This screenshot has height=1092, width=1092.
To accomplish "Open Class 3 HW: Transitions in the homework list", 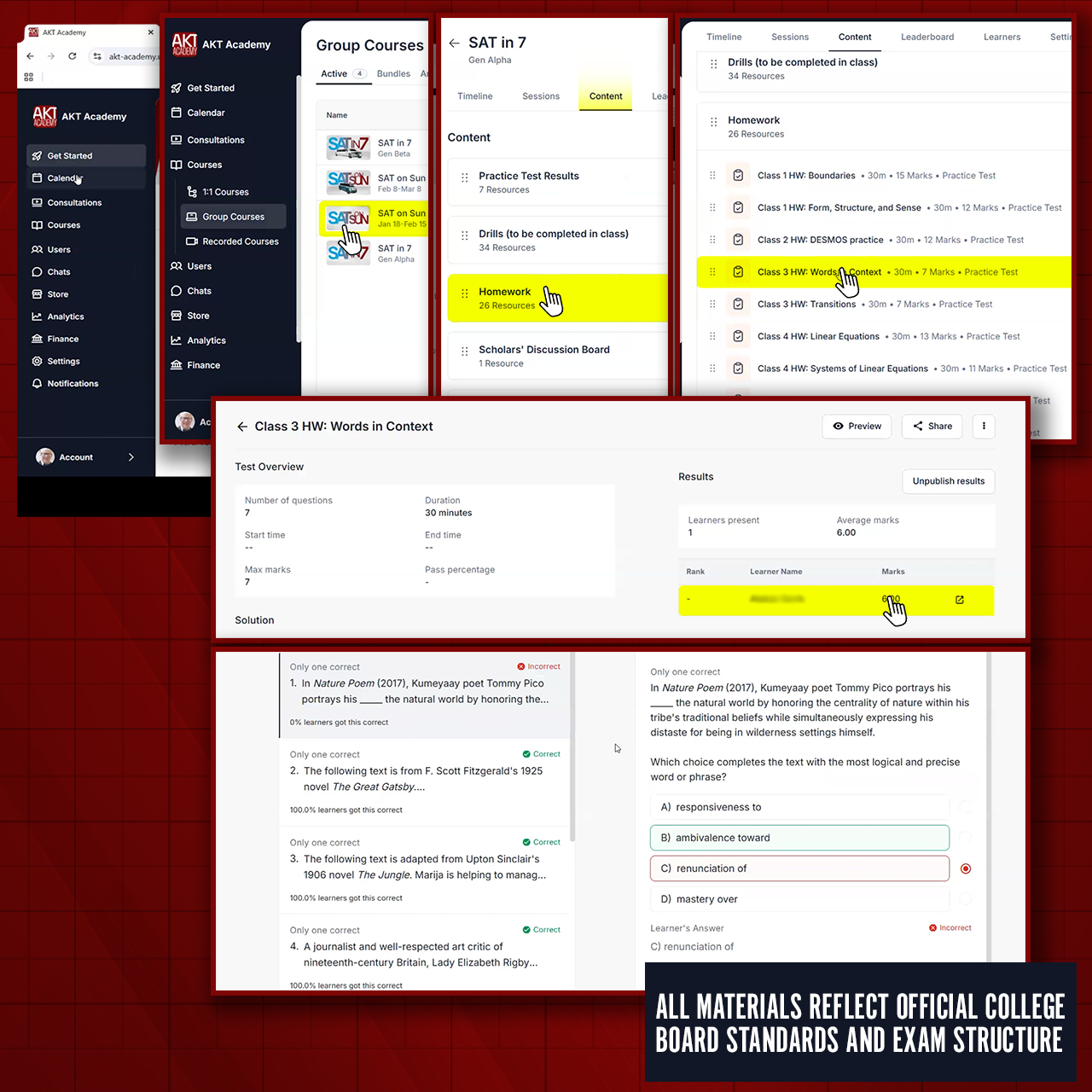I will click(884, 305).
